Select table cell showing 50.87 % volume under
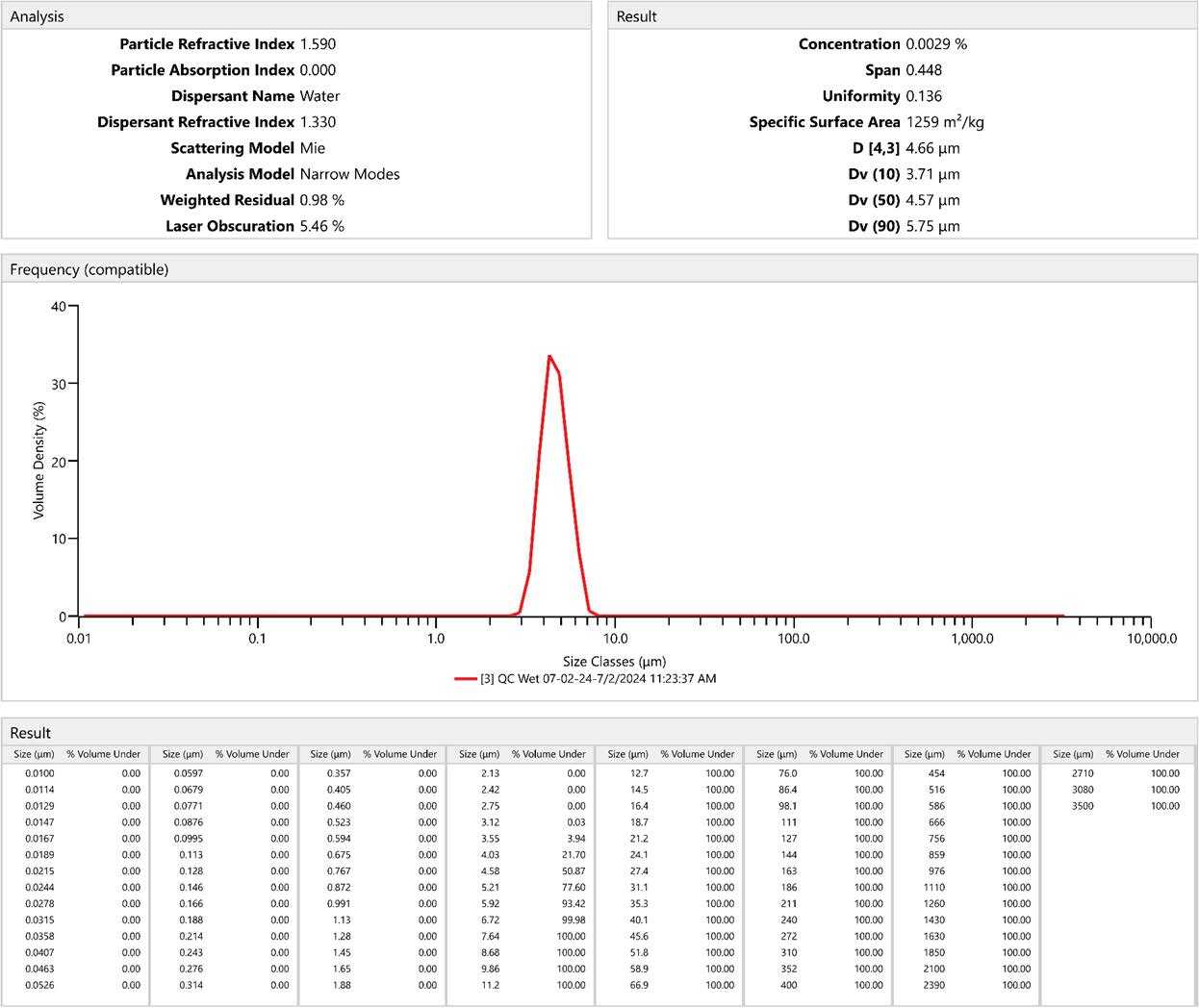Image resolution: width=1199 pixels, height=1008 pixels. 572,871
